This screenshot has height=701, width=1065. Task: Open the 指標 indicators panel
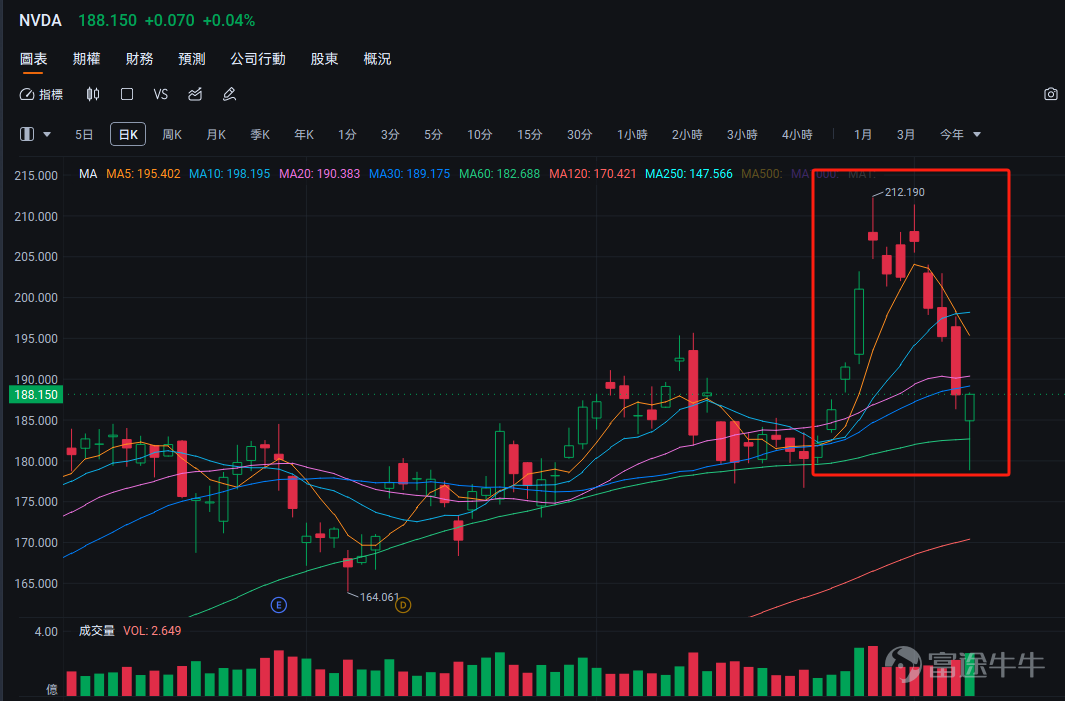(x=41, y=94)
